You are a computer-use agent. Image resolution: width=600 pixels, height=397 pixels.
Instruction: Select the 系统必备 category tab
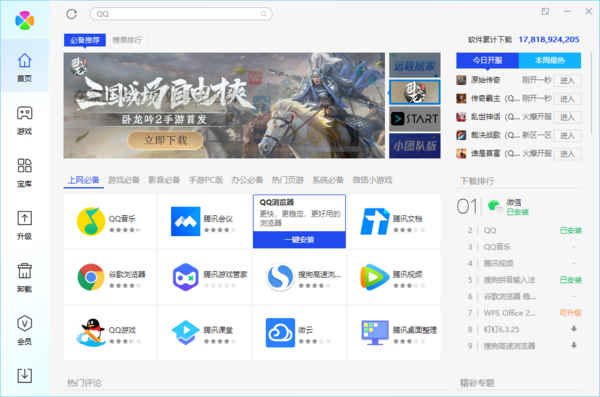pyautogui.click(x=328, y=180)
